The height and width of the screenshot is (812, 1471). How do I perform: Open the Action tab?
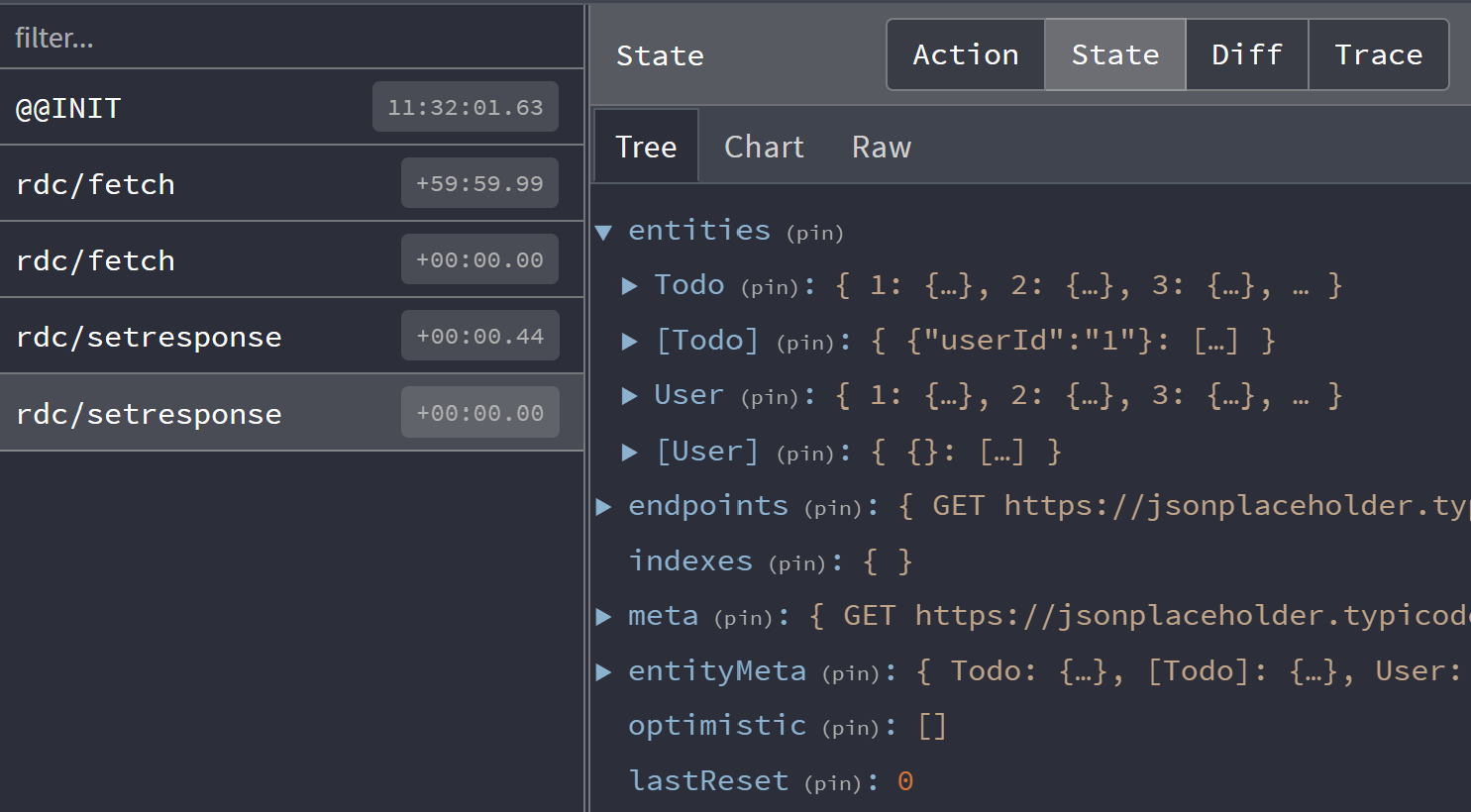point(965,54)
